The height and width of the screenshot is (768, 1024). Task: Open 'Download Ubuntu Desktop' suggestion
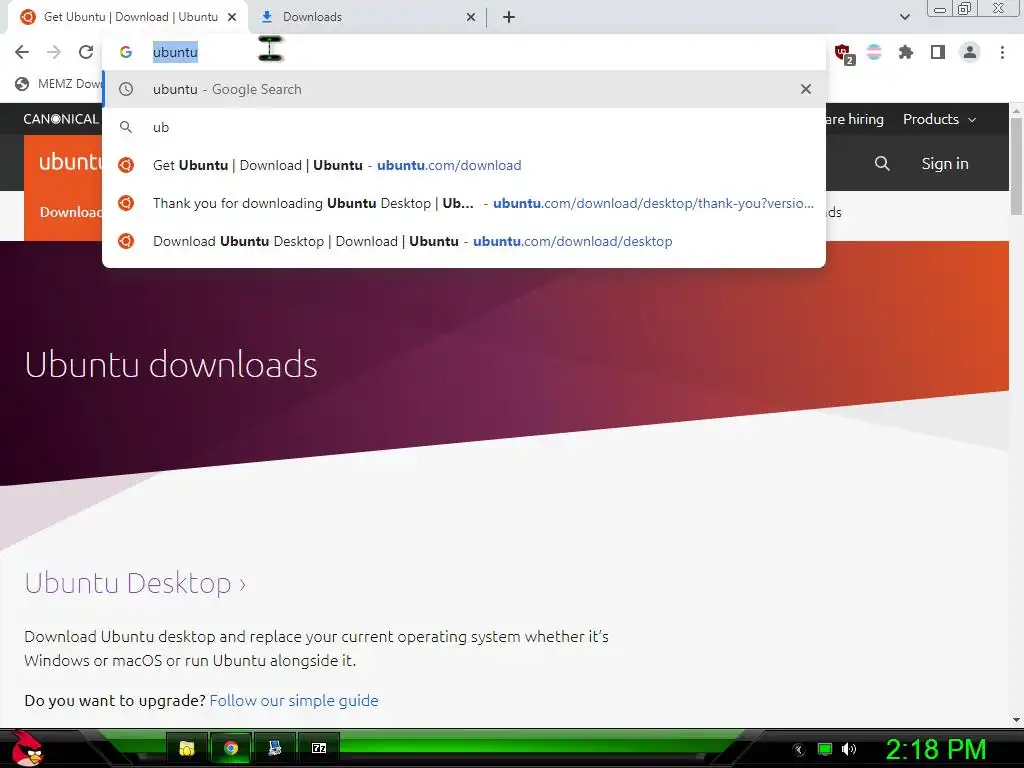[464, 241]
